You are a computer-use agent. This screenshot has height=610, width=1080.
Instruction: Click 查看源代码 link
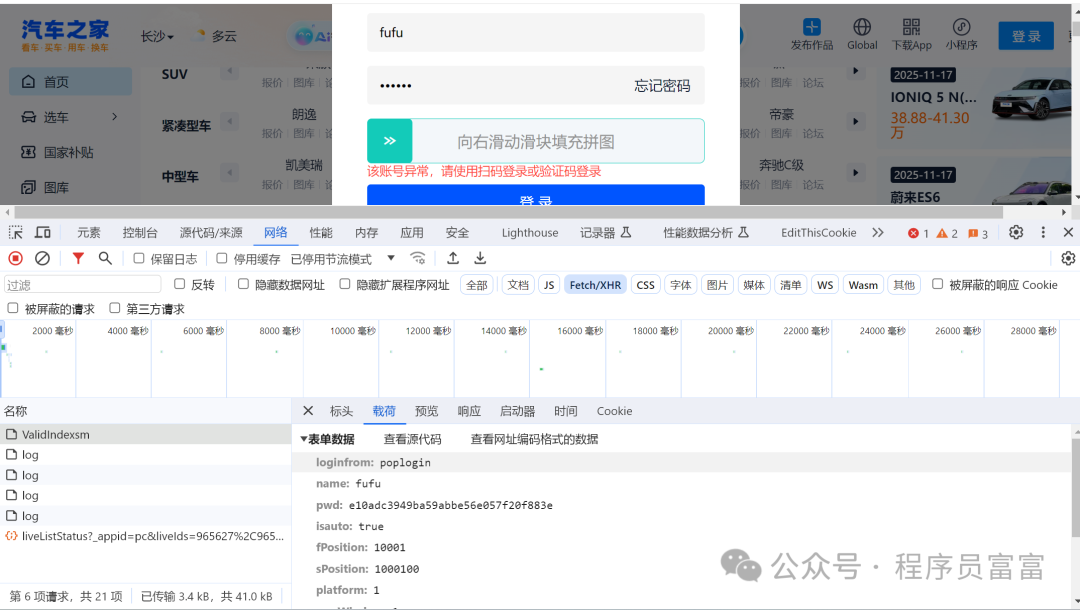[413, 439]
